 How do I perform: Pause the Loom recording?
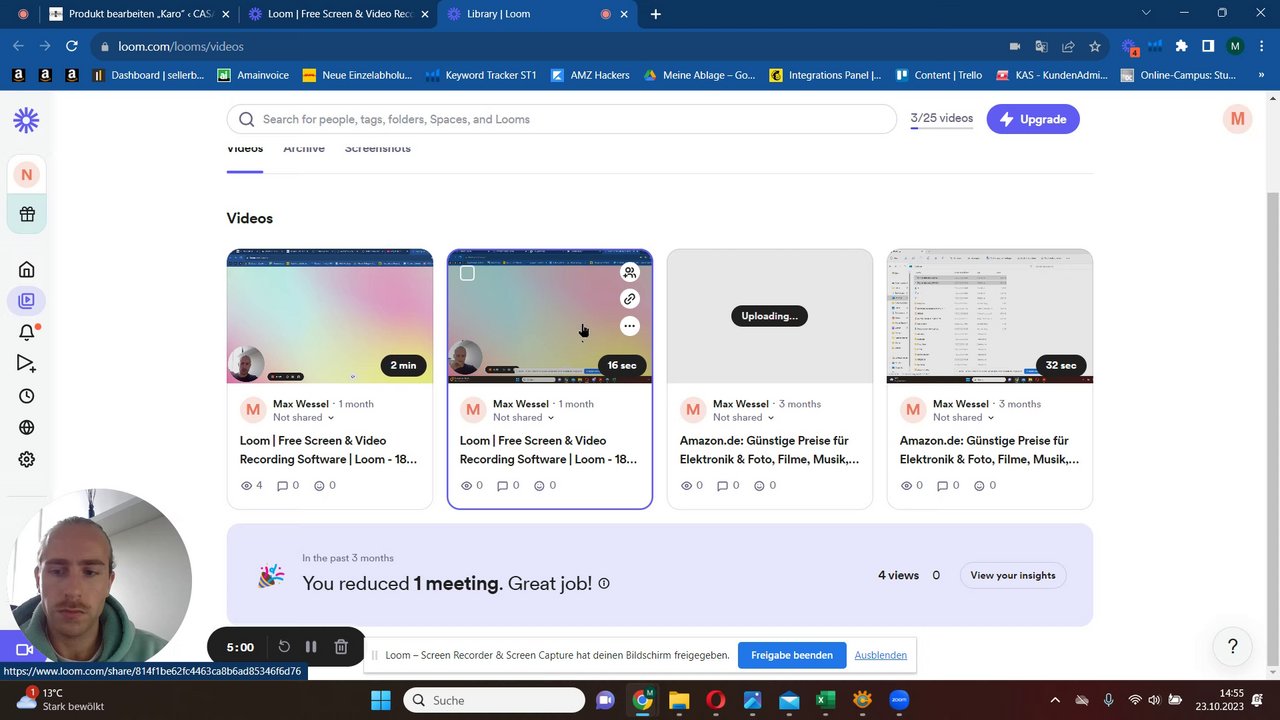point(311,647)
